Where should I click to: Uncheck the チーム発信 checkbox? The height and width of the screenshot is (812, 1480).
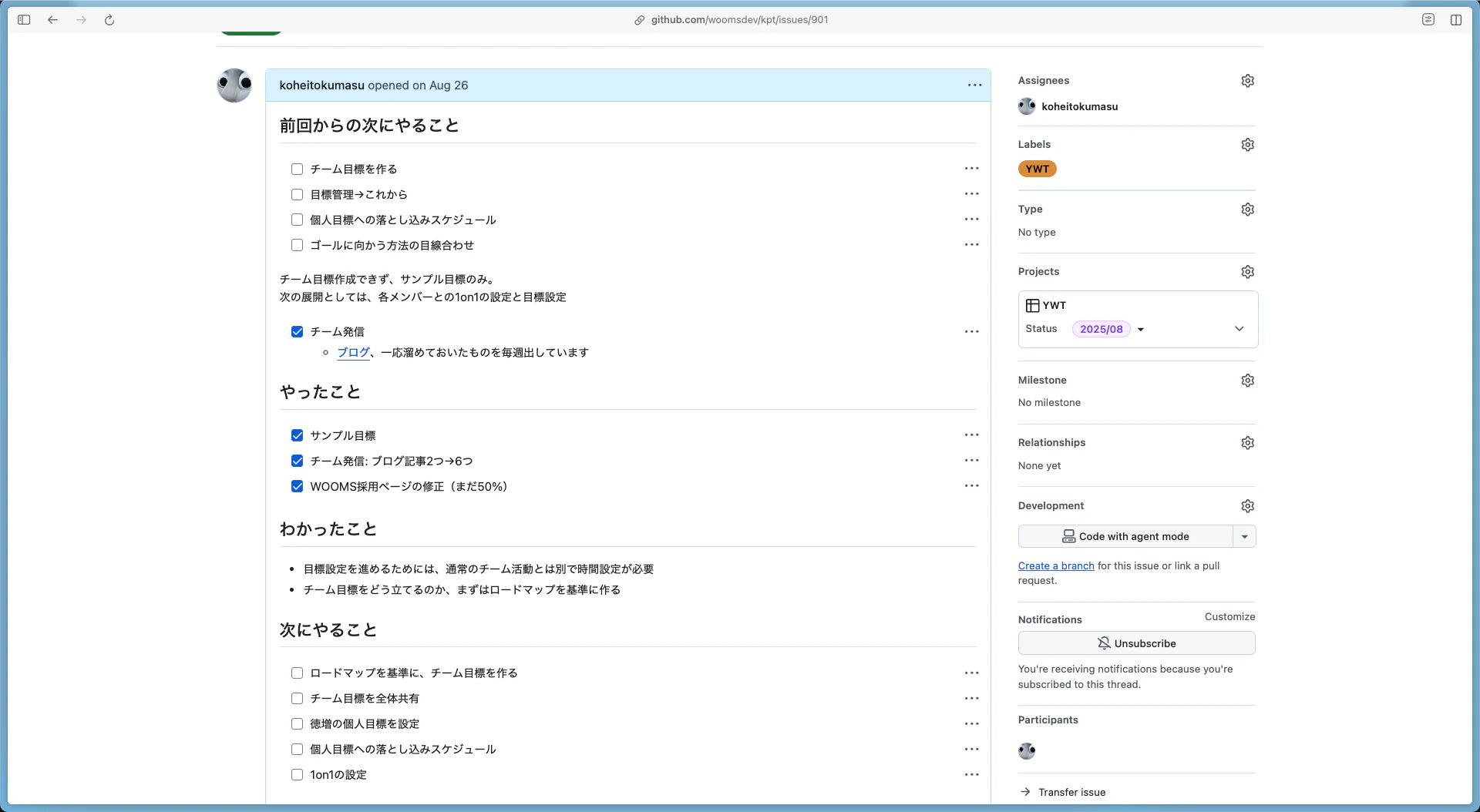tap(297, 332)
